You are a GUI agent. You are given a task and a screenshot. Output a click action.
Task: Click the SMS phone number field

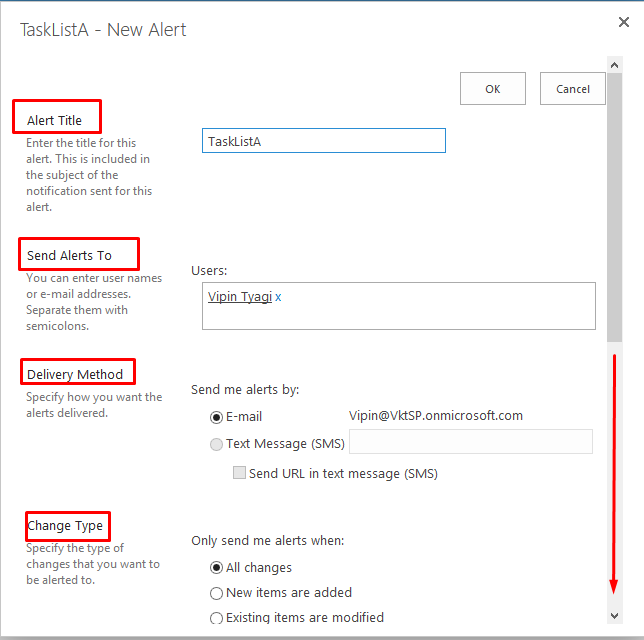point(470,442)
